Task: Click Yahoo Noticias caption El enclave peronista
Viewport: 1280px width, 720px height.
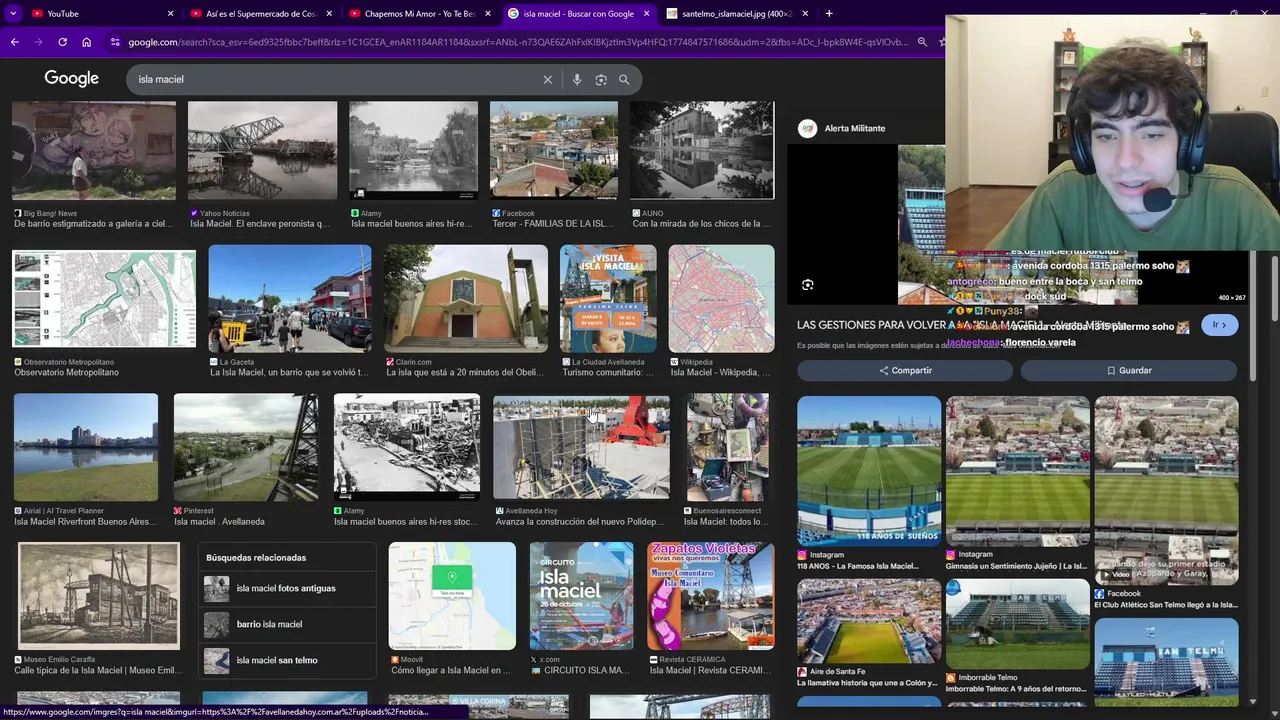Action: point(260,224)
